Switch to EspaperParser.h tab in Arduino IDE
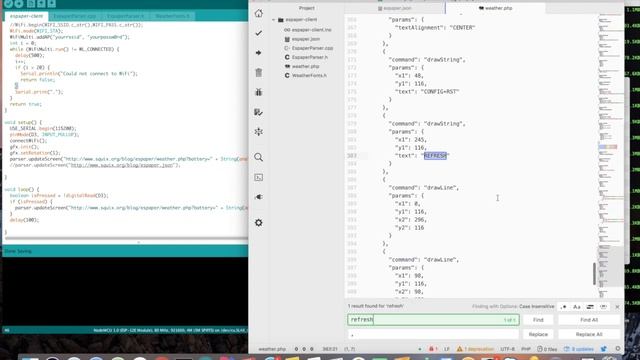This screenshot has width=640, height=360. click(126, 16)
